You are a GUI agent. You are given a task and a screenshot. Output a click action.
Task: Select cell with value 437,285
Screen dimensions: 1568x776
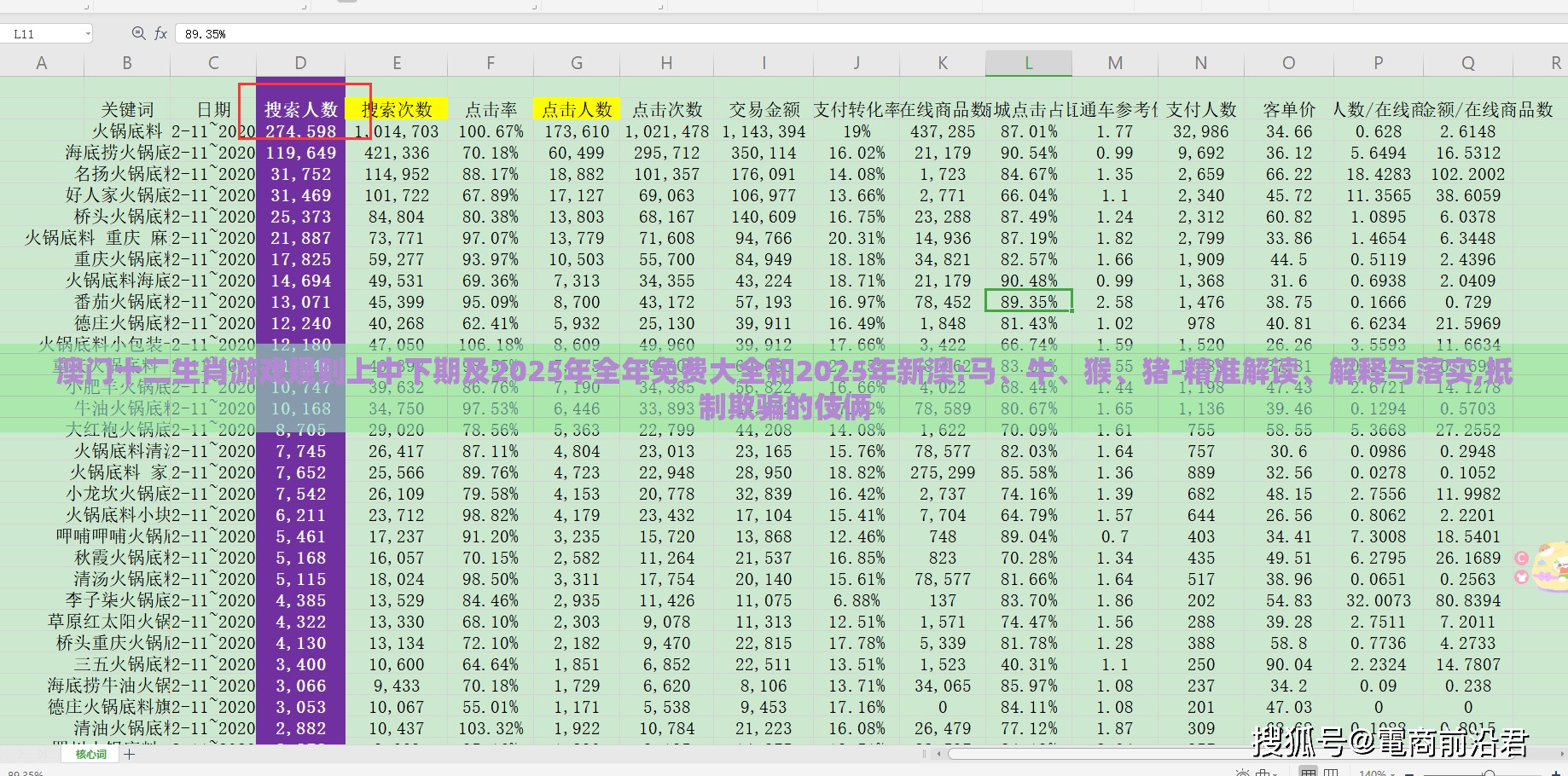[x=943, y=131]
